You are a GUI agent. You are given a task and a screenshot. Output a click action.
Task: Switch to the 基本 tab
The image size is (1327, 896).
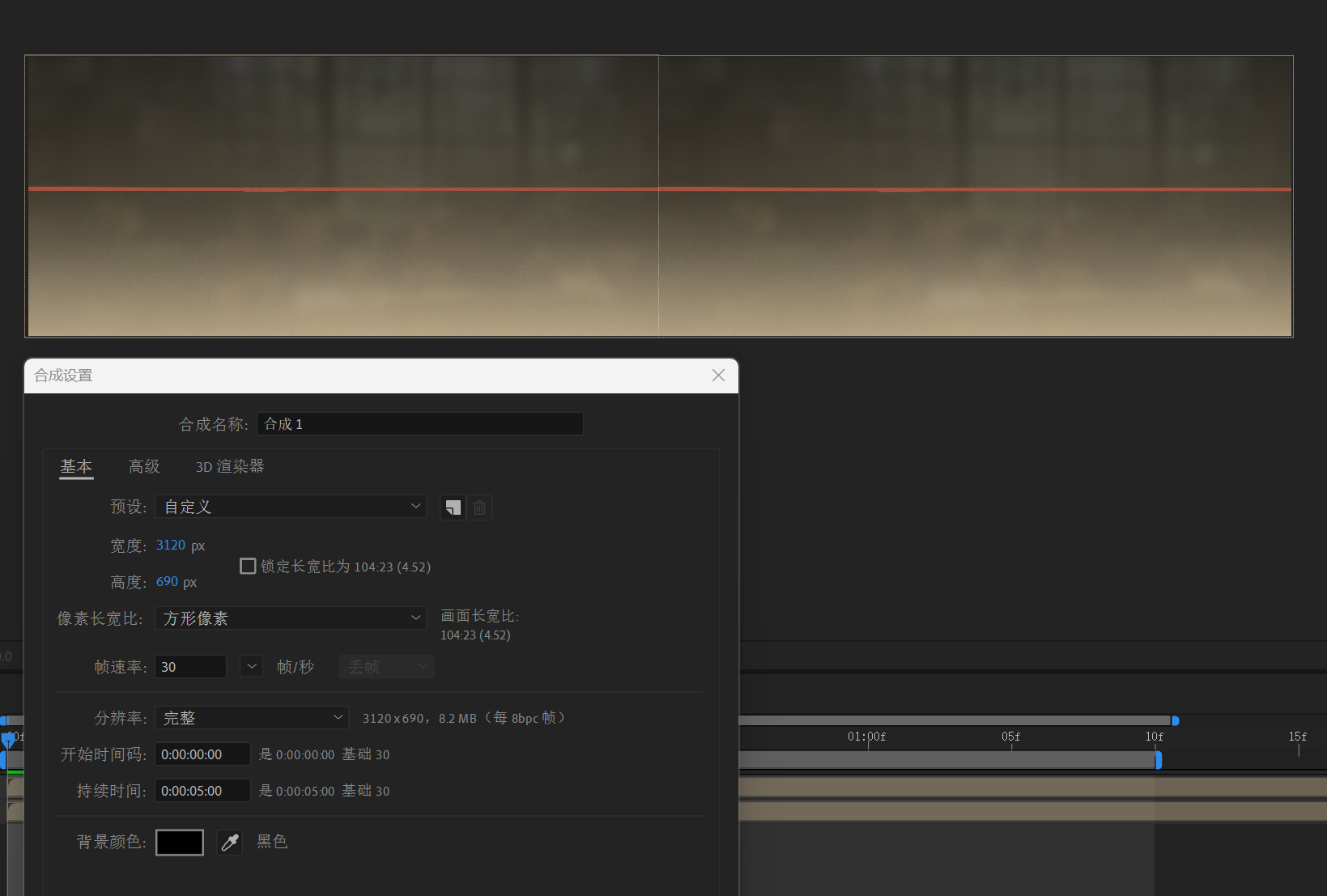(x=76, y=467)
